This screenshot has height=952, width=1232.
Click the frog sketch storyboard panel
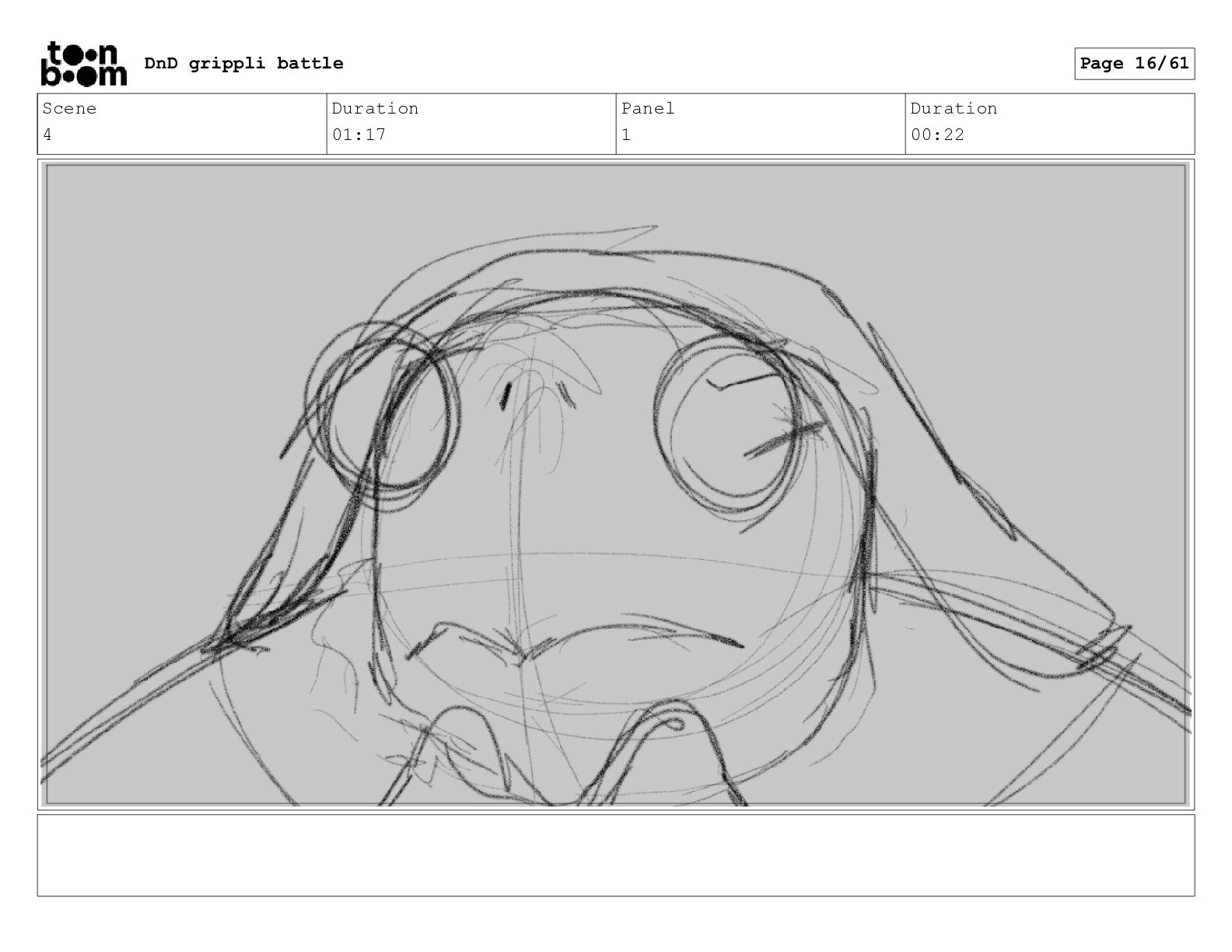[616, 485]
